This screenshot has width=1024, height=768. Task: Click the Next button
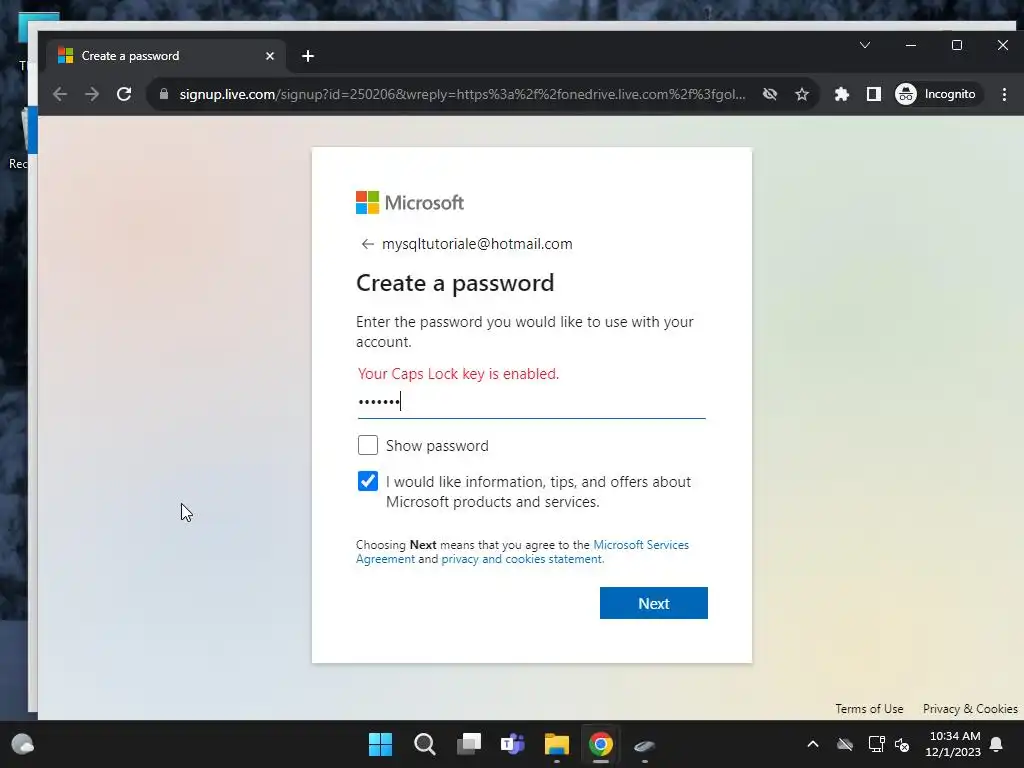[x=654, y=603]
